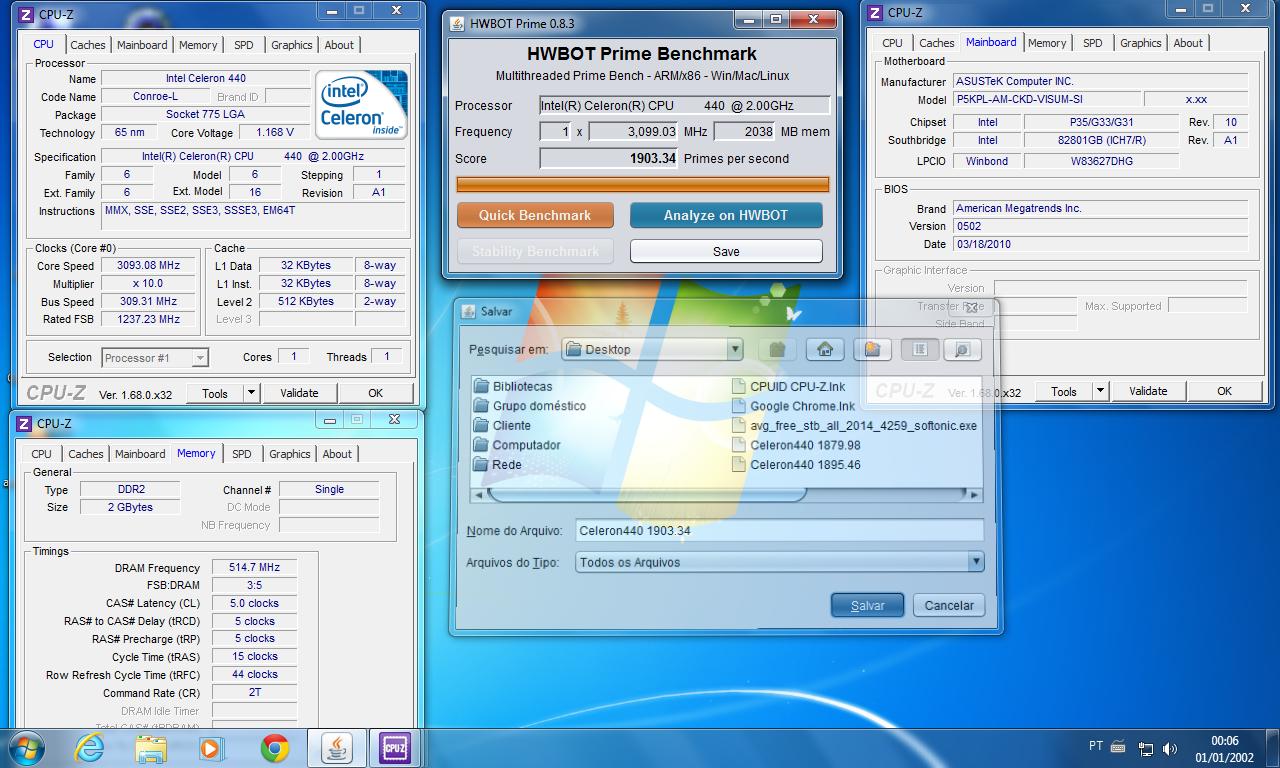1280x768 pixels.
Task: Expand Tools arrow in the CPU-tab CPU-Z window
Action: (x=251, y=393)
